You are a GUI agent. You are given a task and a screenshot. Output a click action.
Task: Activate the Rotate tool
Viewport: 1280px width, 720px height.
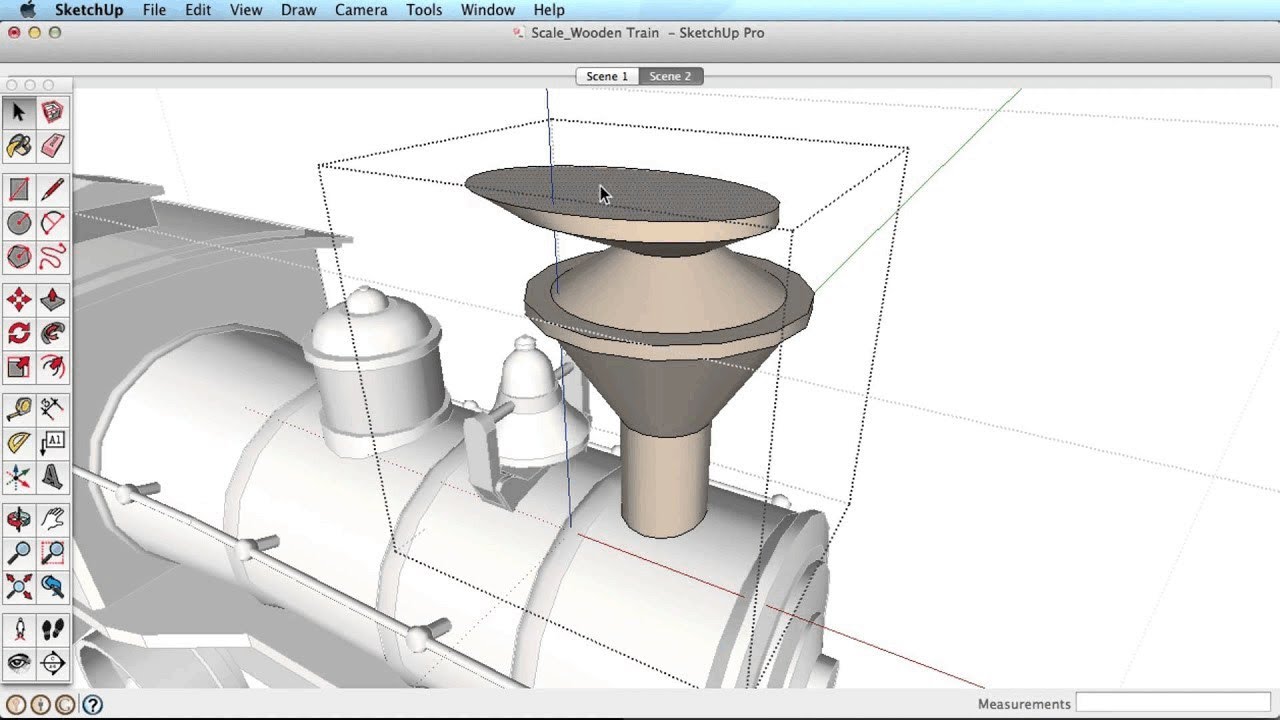(19, 333)
